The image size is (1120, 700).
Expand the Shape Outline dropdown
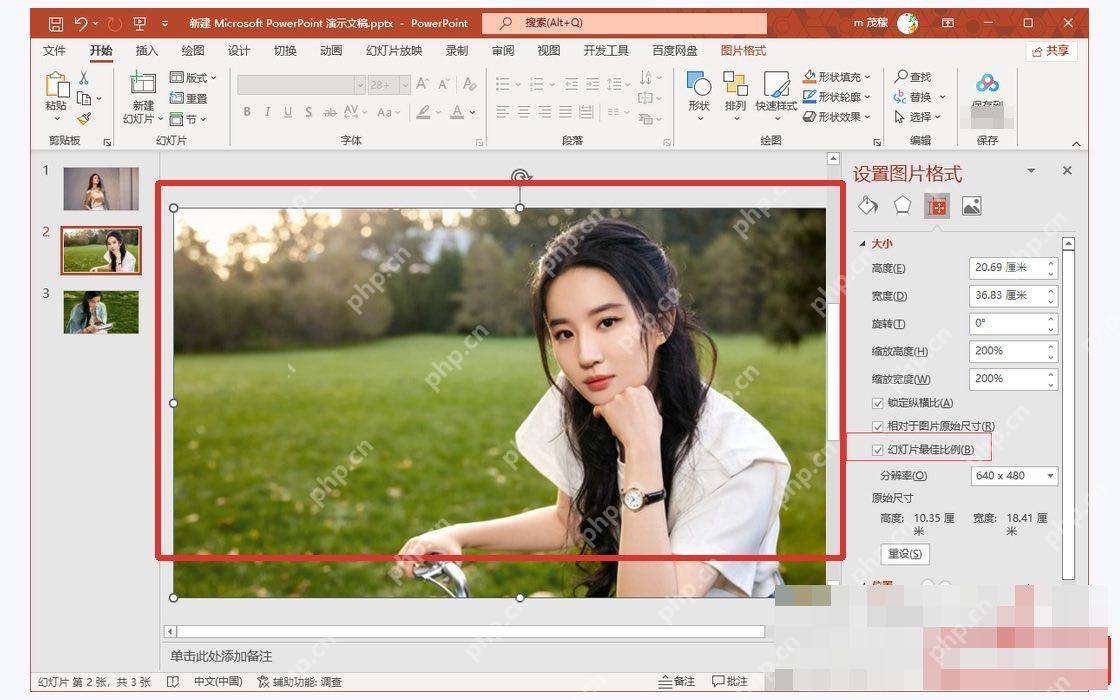click(x=868, y=97)
